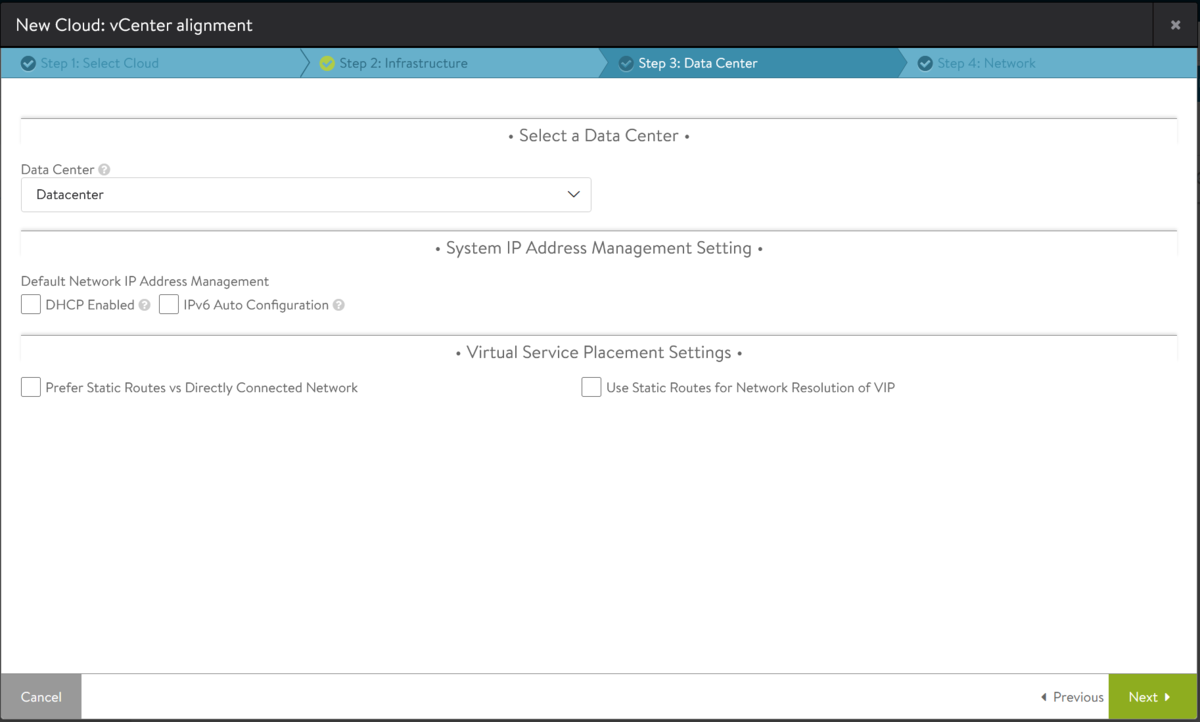1200x722 pixels.
Task: Open the Data Center dropdown
Action: tap(305, 195)
